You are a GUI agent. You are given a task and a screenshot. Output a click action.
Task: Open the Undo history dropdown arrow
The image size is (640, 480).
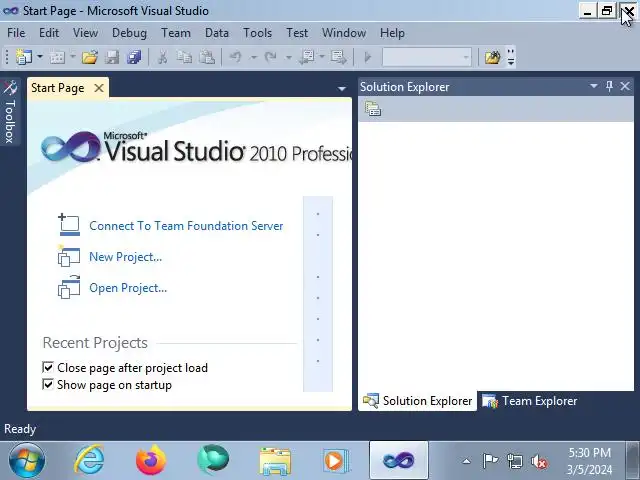[x=253, y=57]
